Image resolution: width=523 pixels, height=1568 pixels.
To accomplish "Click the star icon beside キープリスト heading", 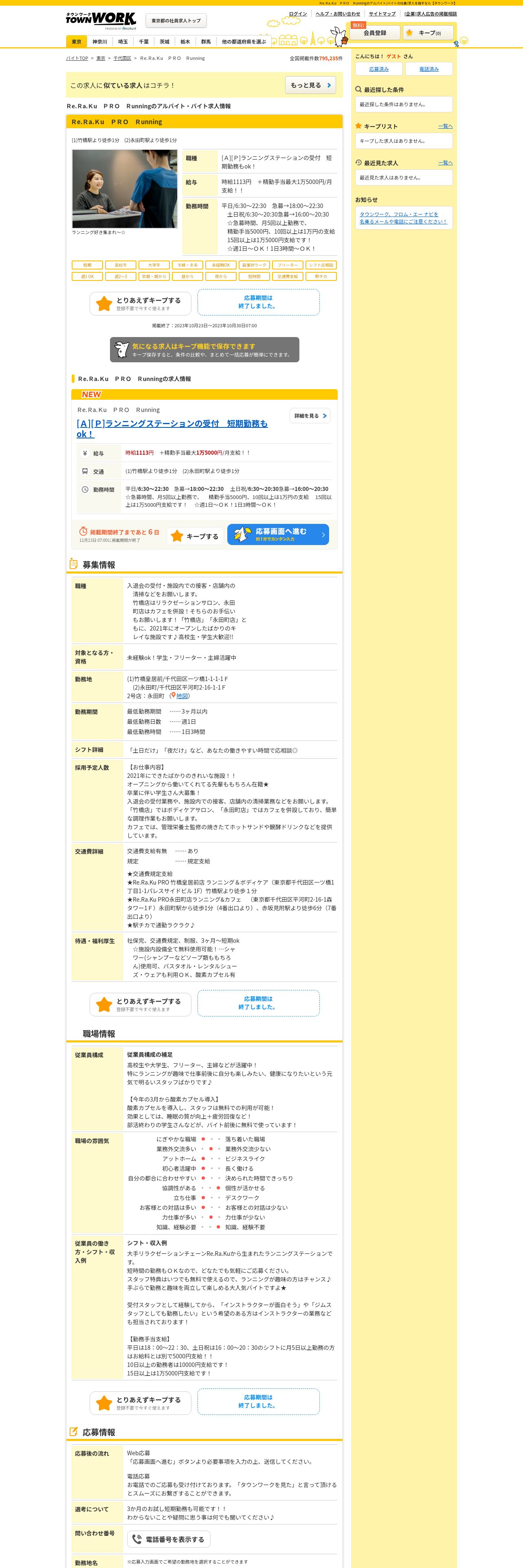I will pos(358,126).
